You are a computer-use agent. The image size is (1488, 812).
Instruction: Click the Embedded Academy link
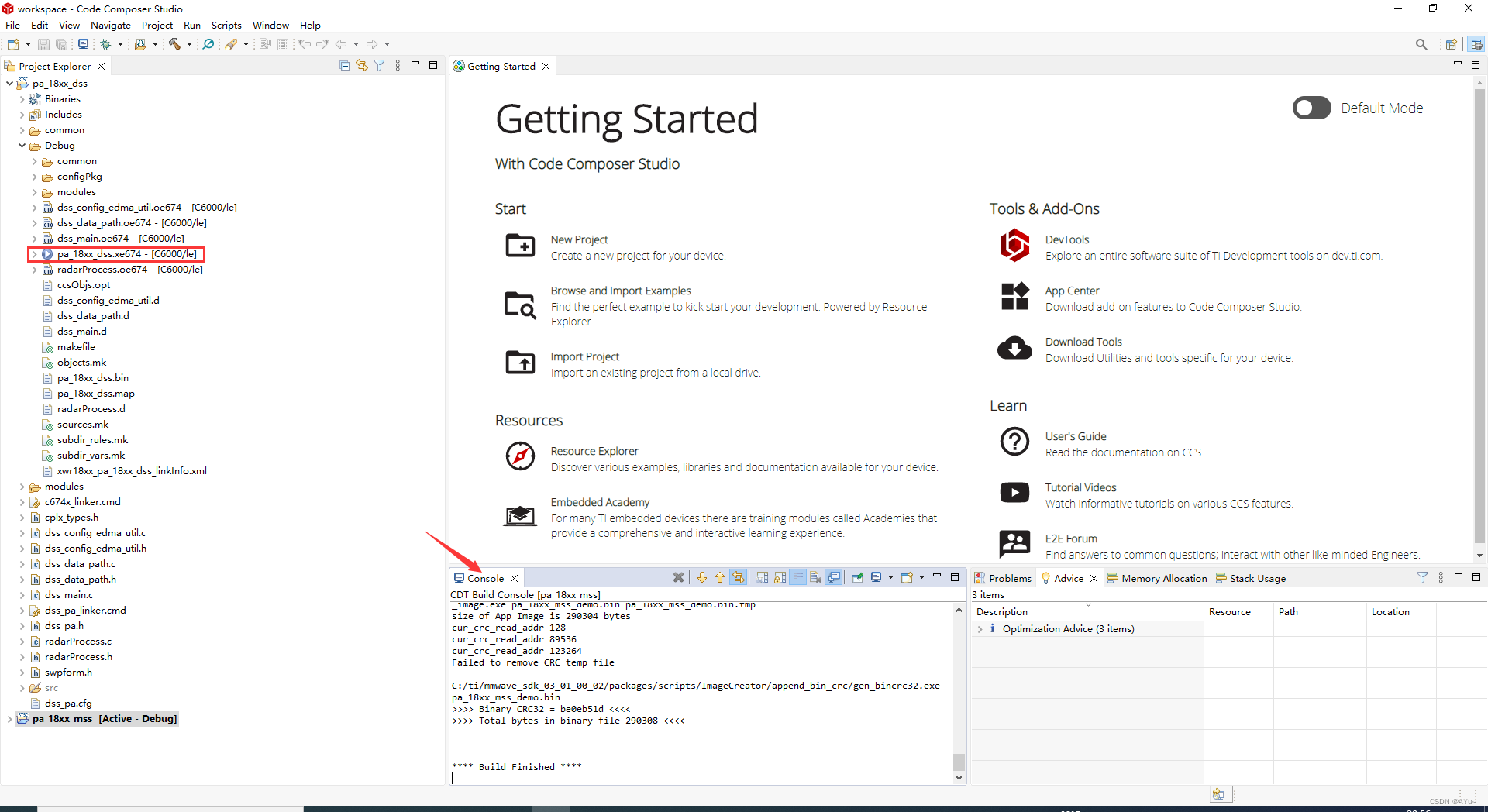point(601,502)
